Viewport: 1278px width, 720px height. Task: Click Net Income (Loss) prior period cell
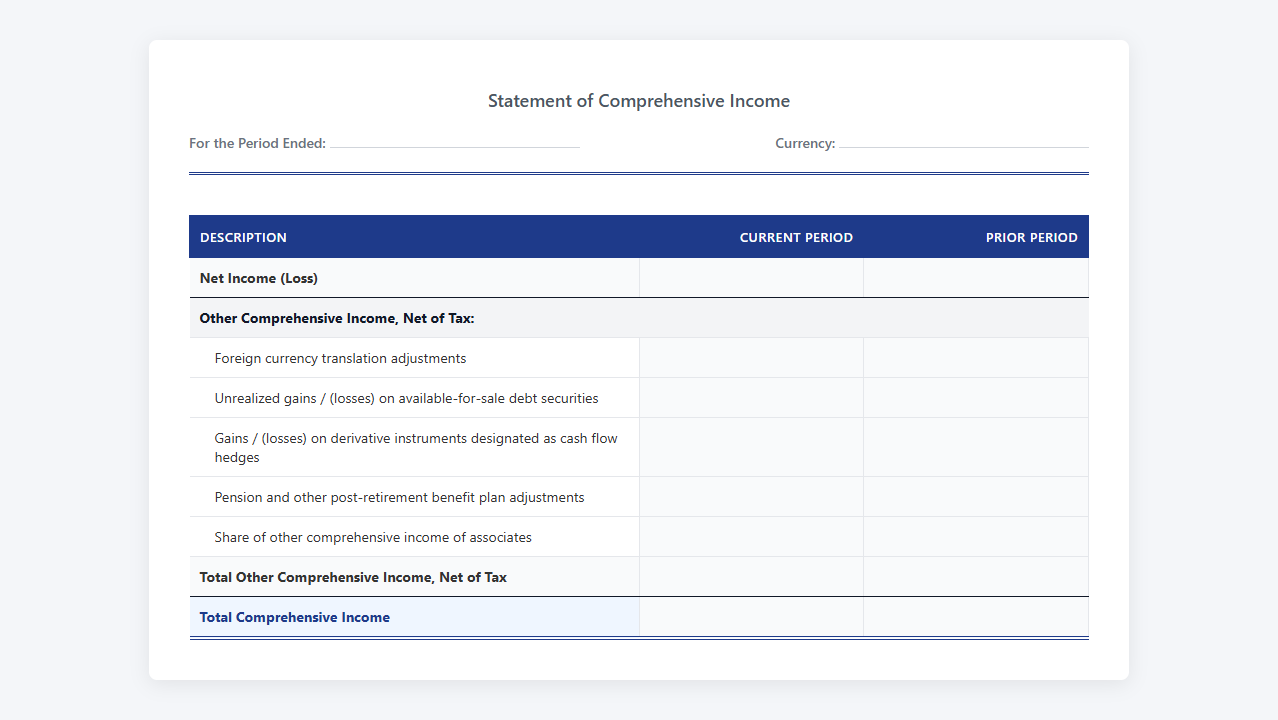976,278
